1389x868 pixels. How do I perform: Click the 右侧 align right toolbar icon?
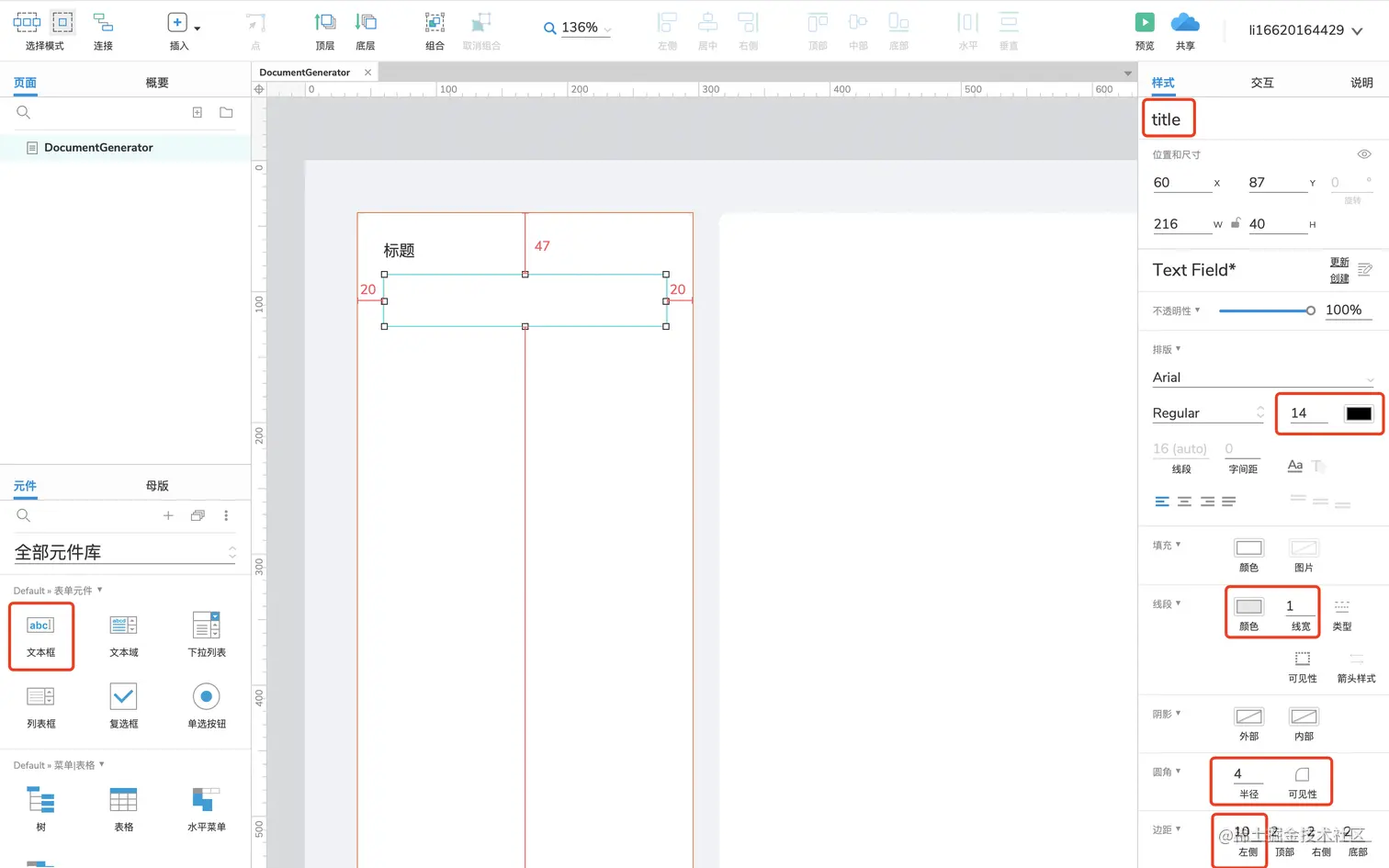tap(749, 22)
